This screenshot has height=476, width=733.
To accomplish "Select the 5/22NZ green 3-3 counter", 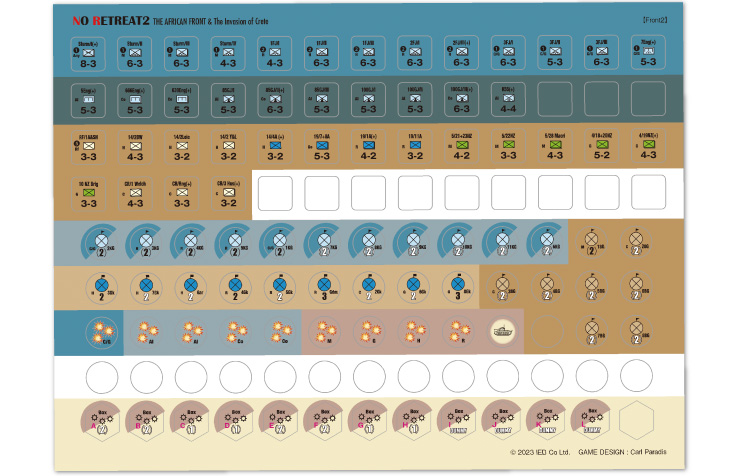I will [x=508, y=146].
